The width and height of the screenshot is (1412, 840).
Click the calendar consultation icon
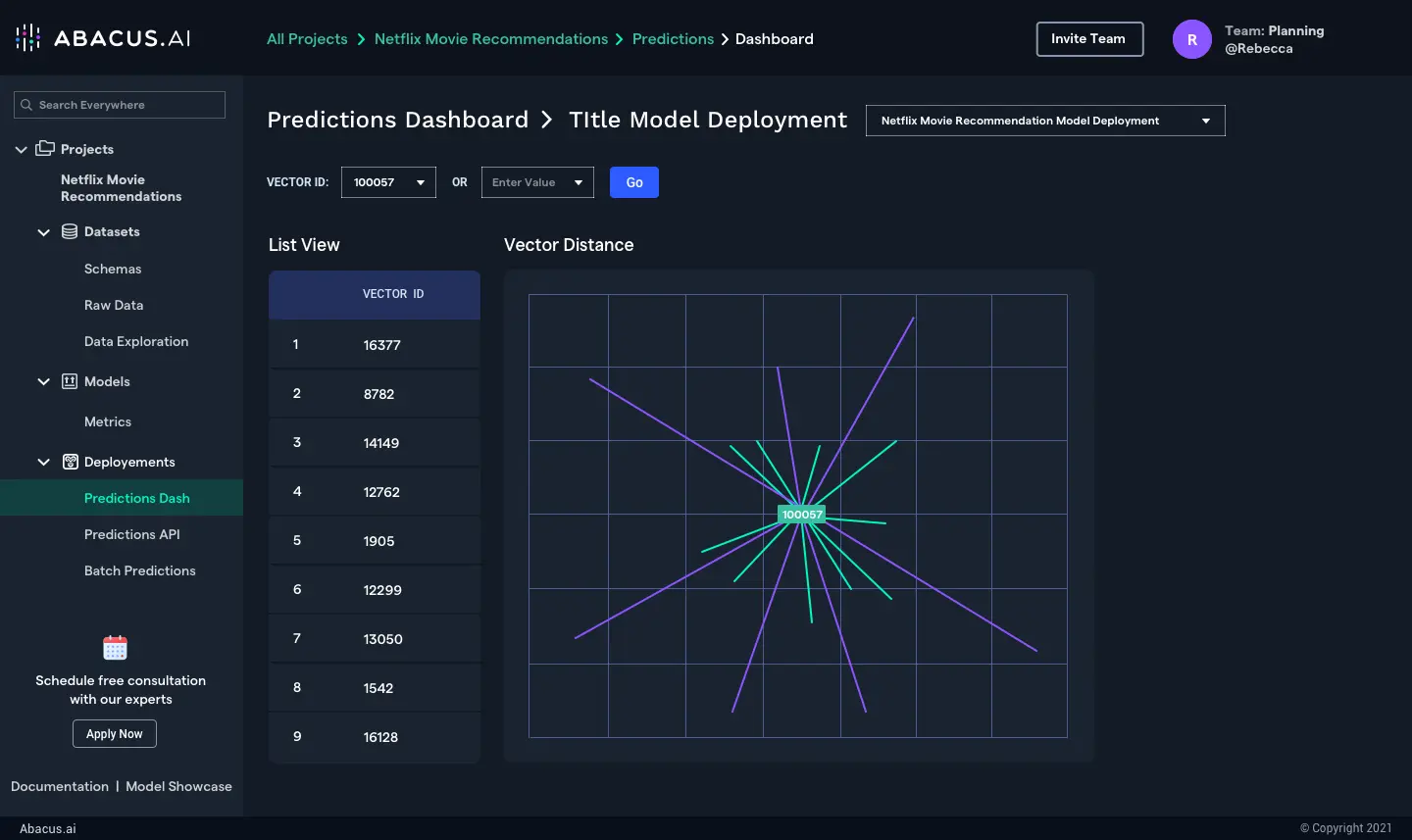tap(115, 648)
